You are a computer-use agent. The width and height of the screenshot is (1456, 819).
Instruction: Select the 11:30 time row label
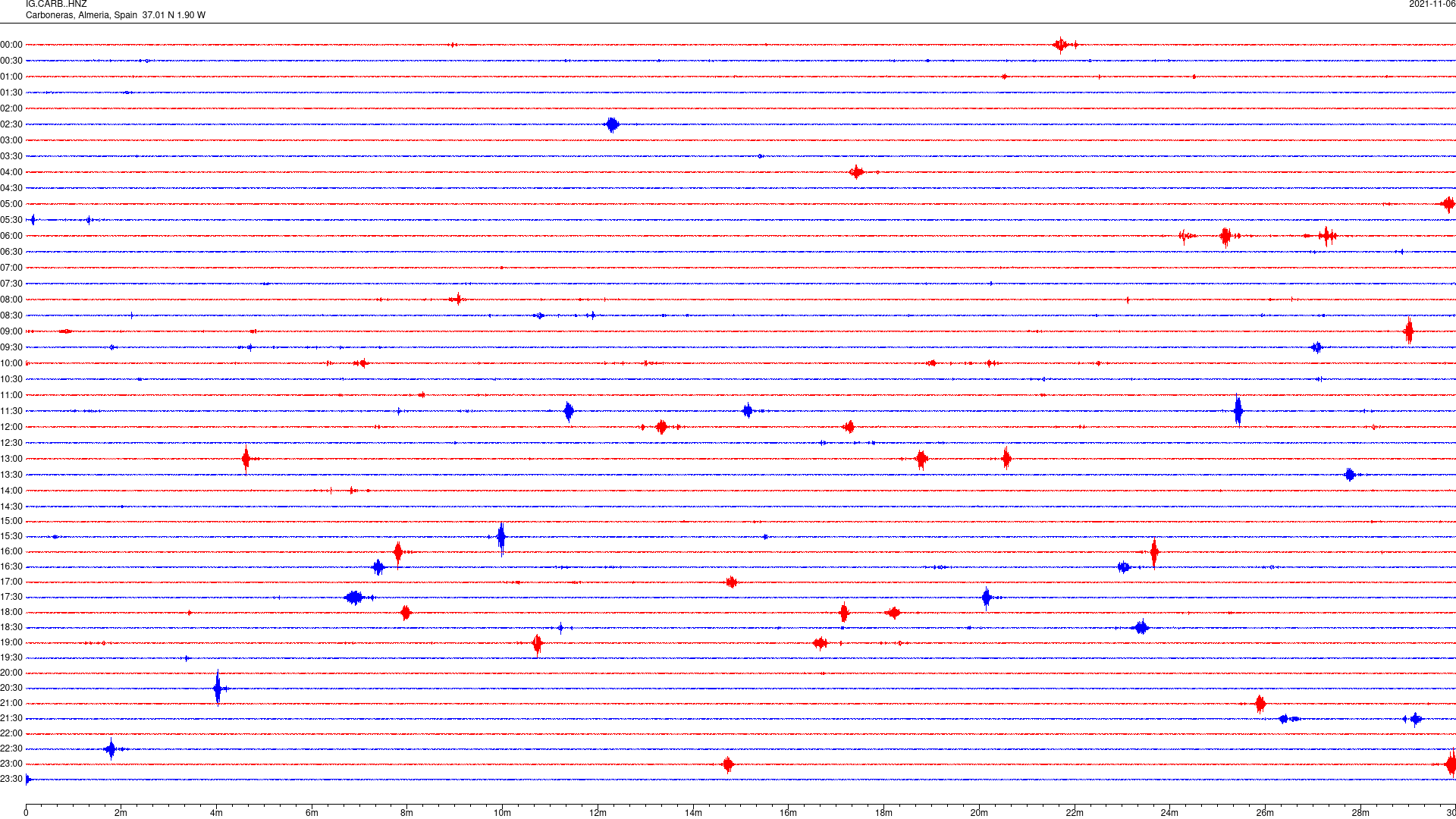pos(11,411)
